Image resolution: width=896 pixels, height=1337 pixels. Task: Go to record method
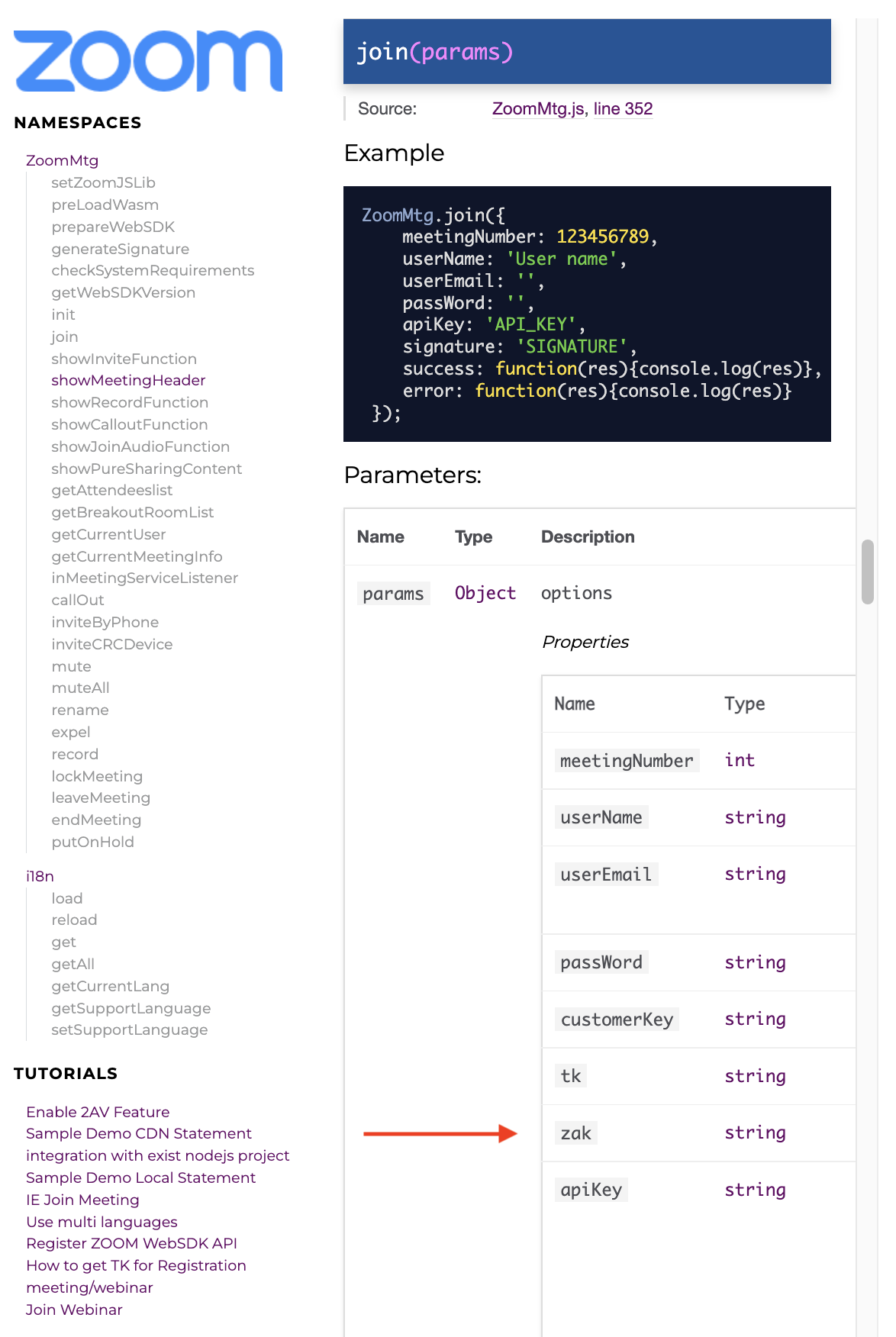pyautogui.click(x=75, y=754)
